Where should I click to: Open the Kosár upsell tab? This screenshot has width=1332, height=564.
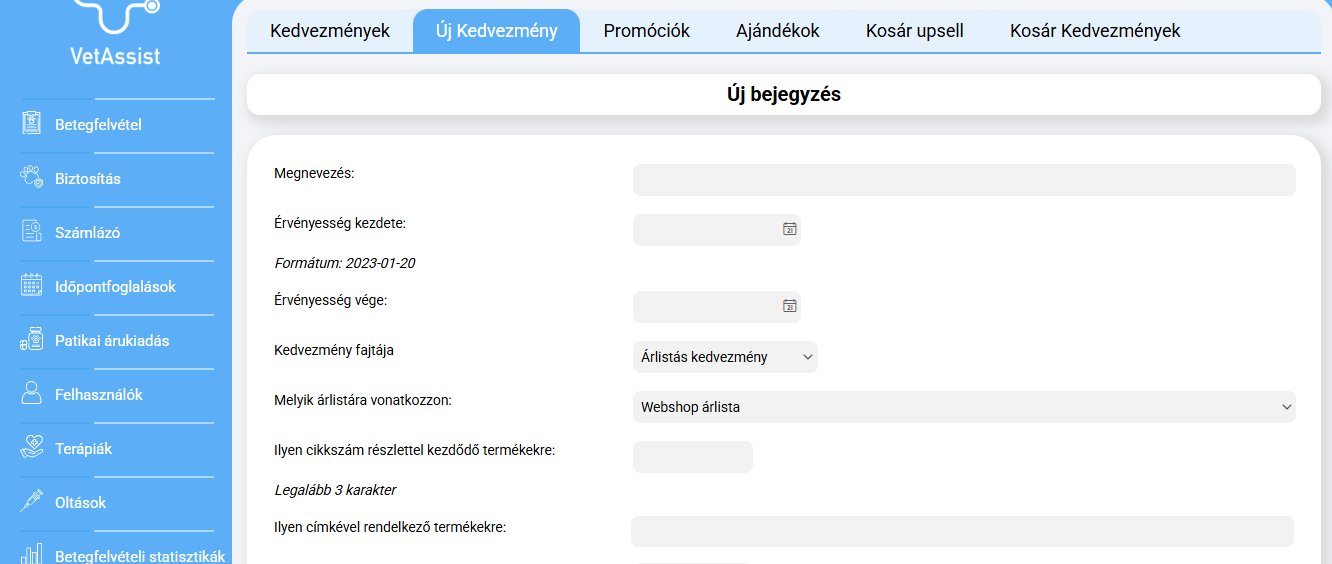click(x=915, y=31)
